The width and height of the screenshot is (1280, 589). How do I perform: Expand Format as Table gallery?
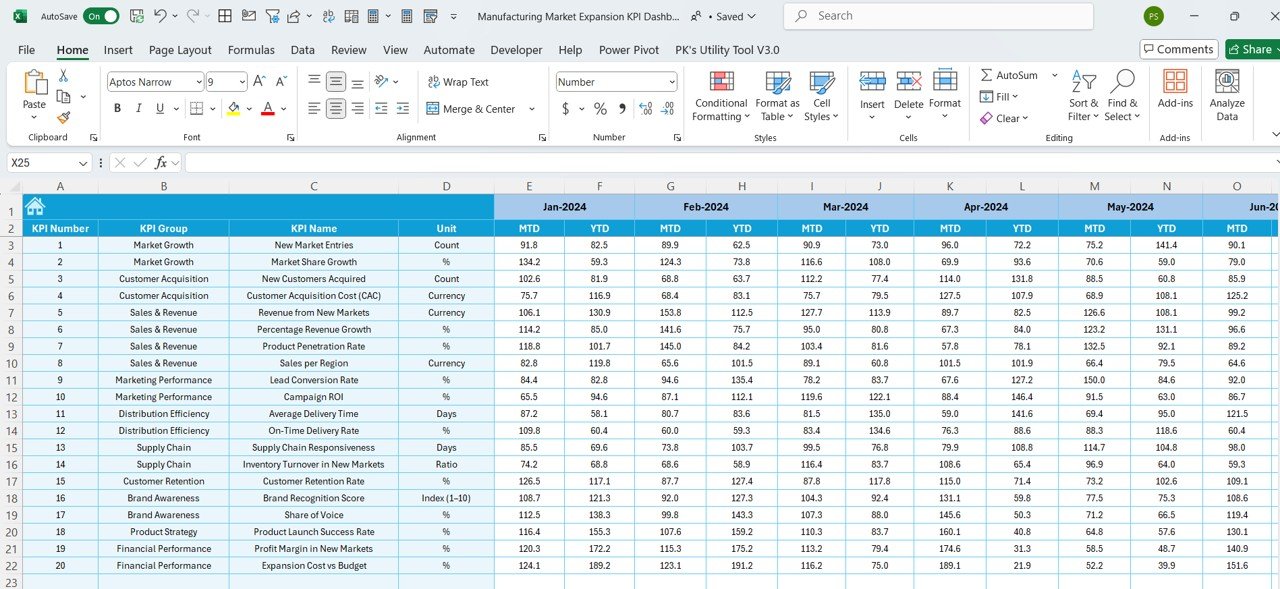pos(777,96)
